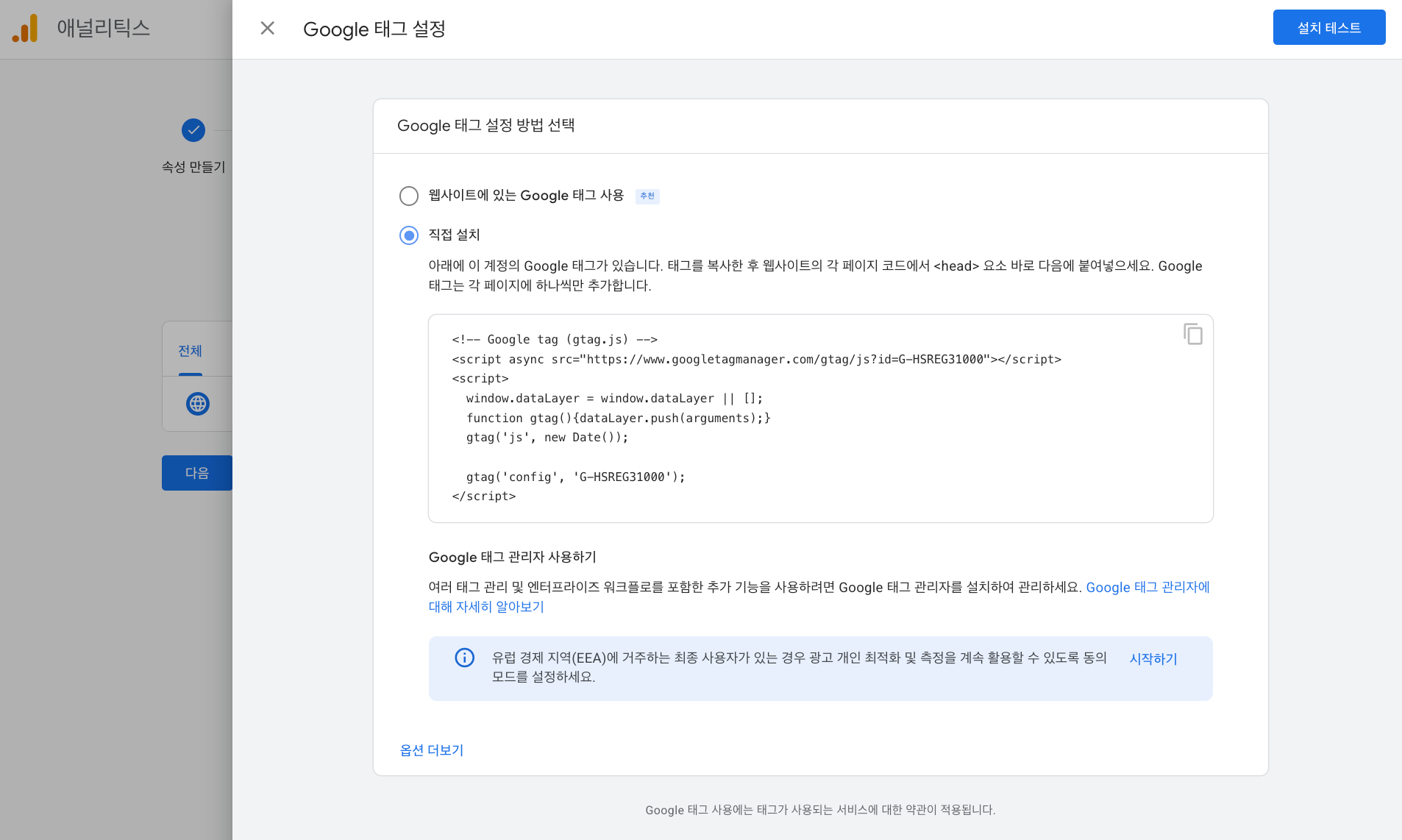
Task: Click the script async src code line
Action: pos(757,359)
